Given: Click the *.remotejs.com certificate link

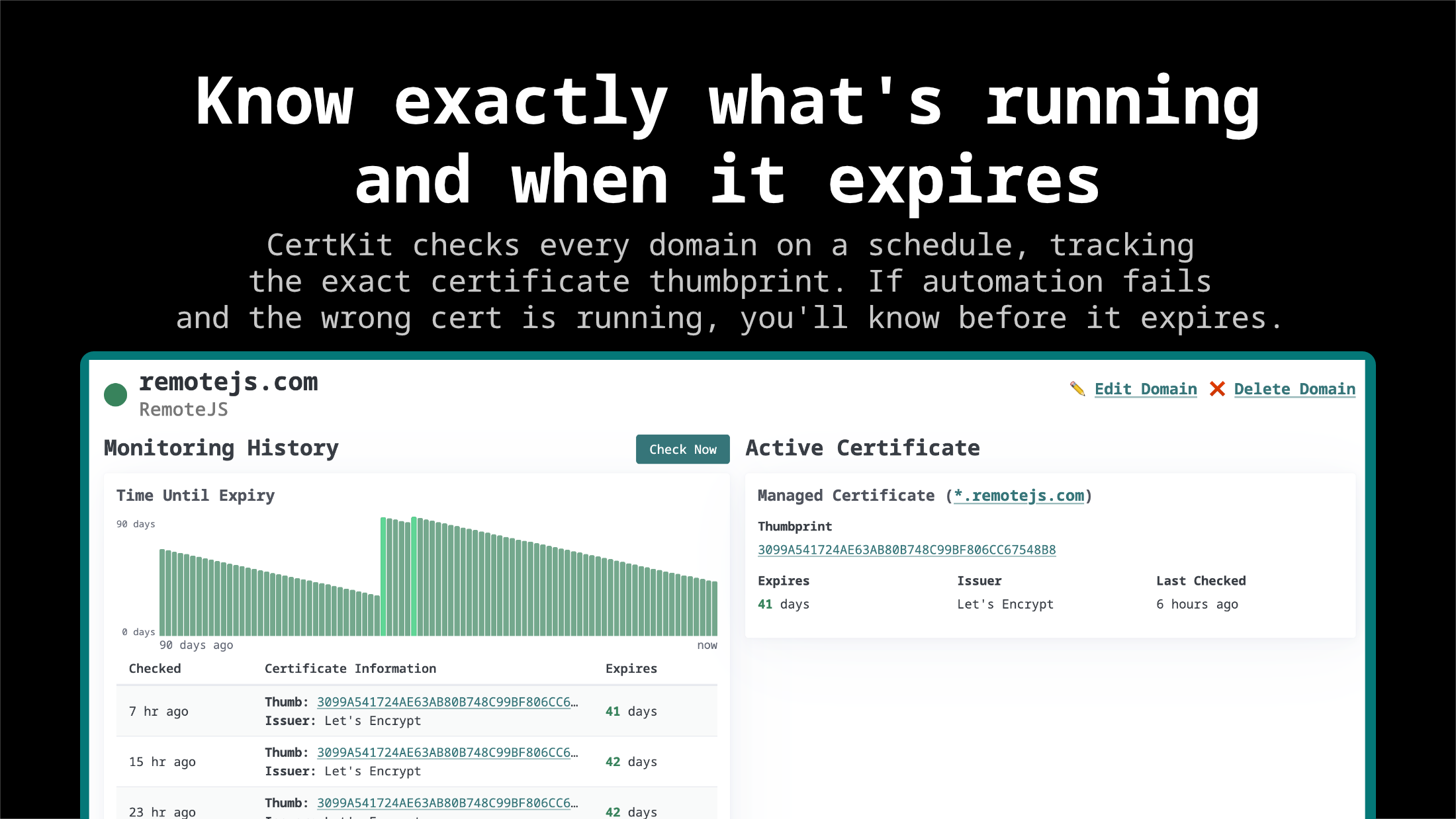Looking at the screenshot, I should [1019, 496].
